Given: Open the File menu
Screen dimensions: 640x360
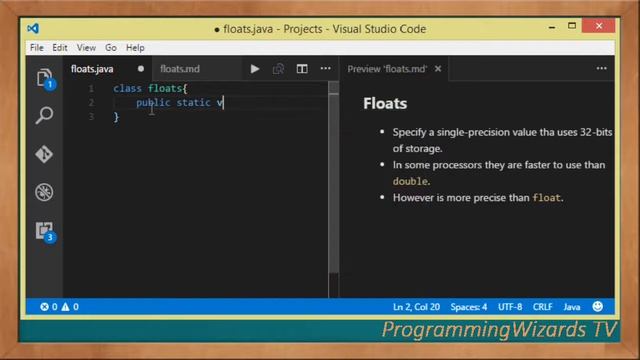Looking at the screenshot, I should click(x=37, y=48).
